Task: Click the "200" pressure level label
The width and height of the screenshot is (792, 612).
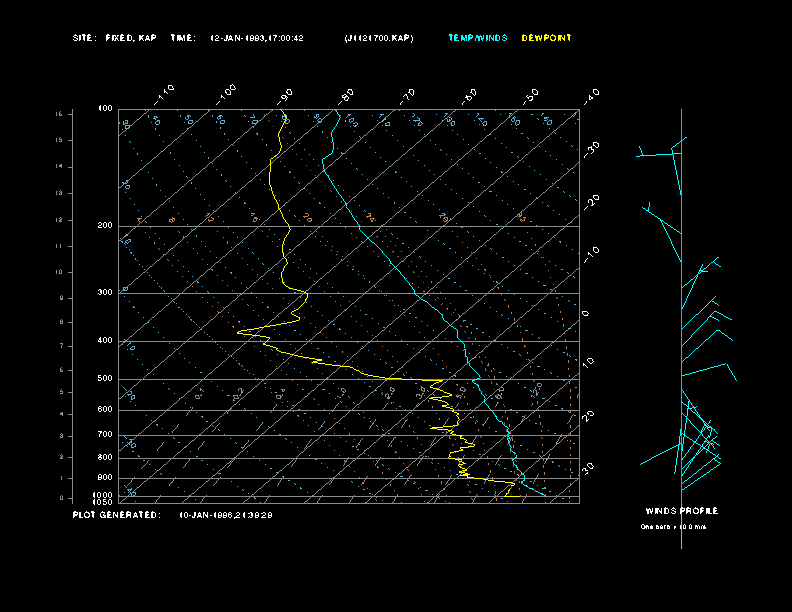Action: [x=105, y=226]
